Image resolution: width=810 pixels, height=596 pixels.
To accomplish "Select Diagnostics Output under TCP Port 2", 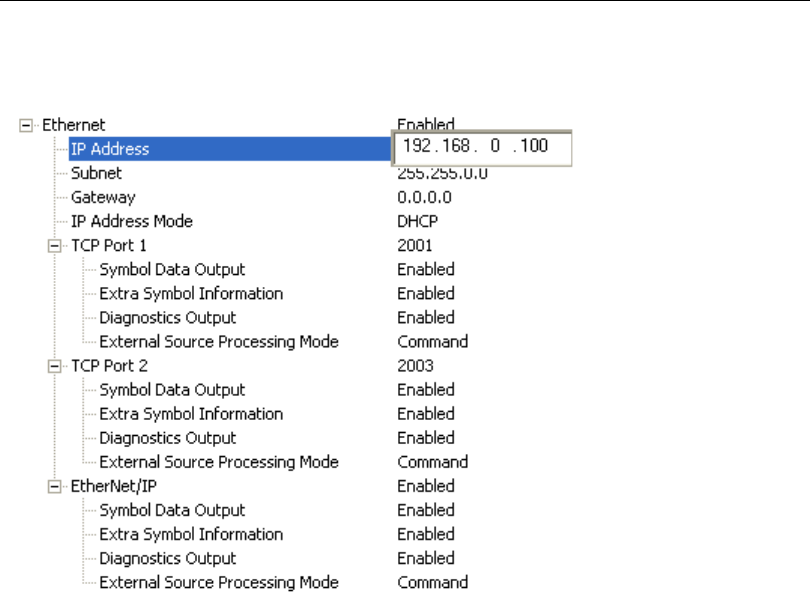I will tap(168, 437).
